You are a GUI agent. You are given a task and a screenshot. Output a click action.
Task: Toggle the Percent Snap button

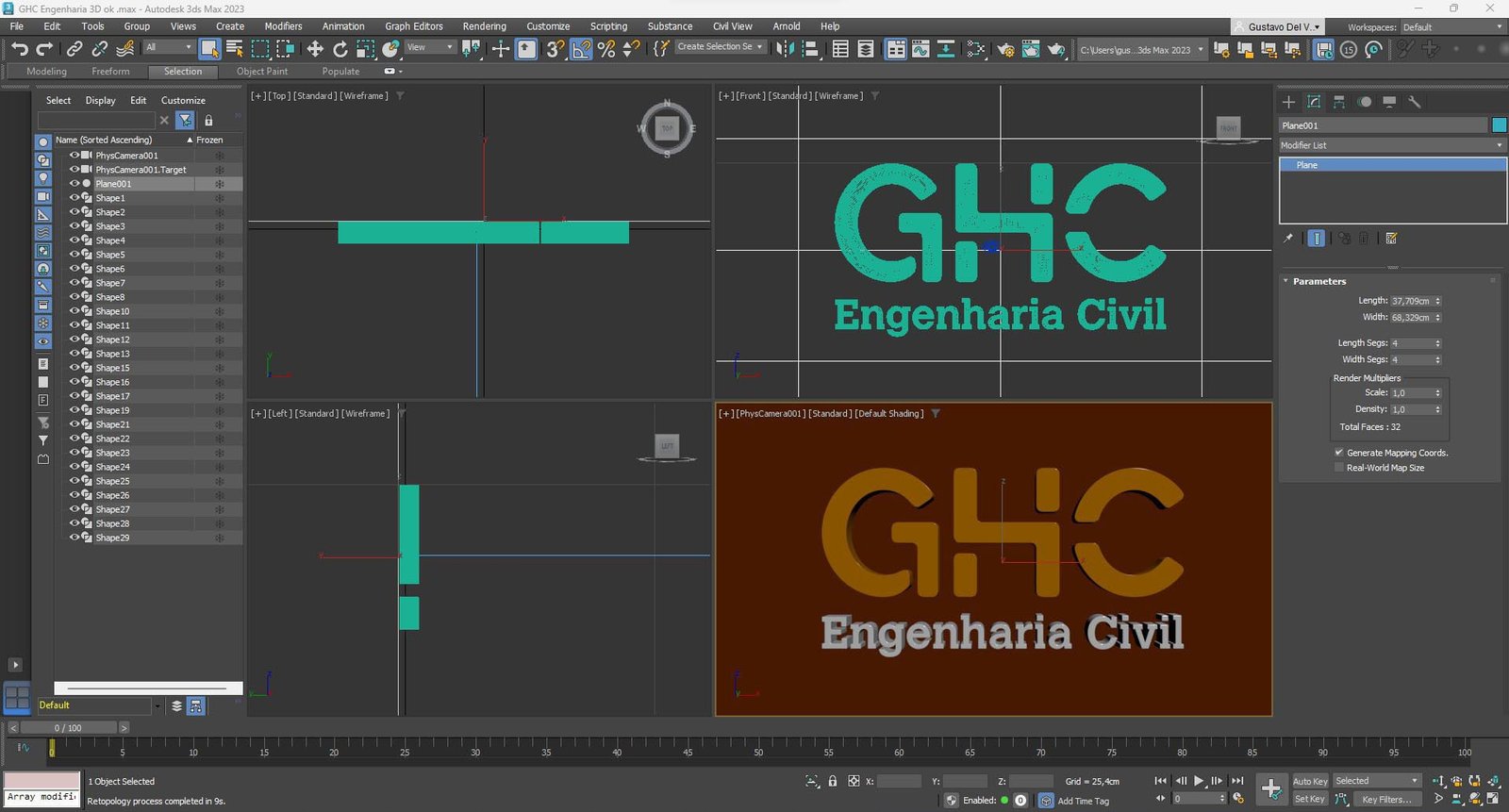click(606, 49)
